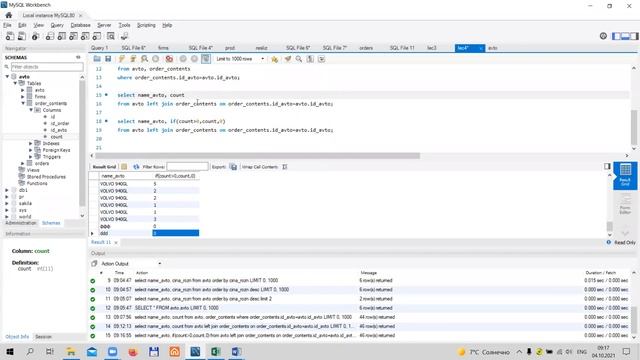The width and height of the screenshot is (640, 360).
Task: Select the id_order column
Action: click(60, 123)
